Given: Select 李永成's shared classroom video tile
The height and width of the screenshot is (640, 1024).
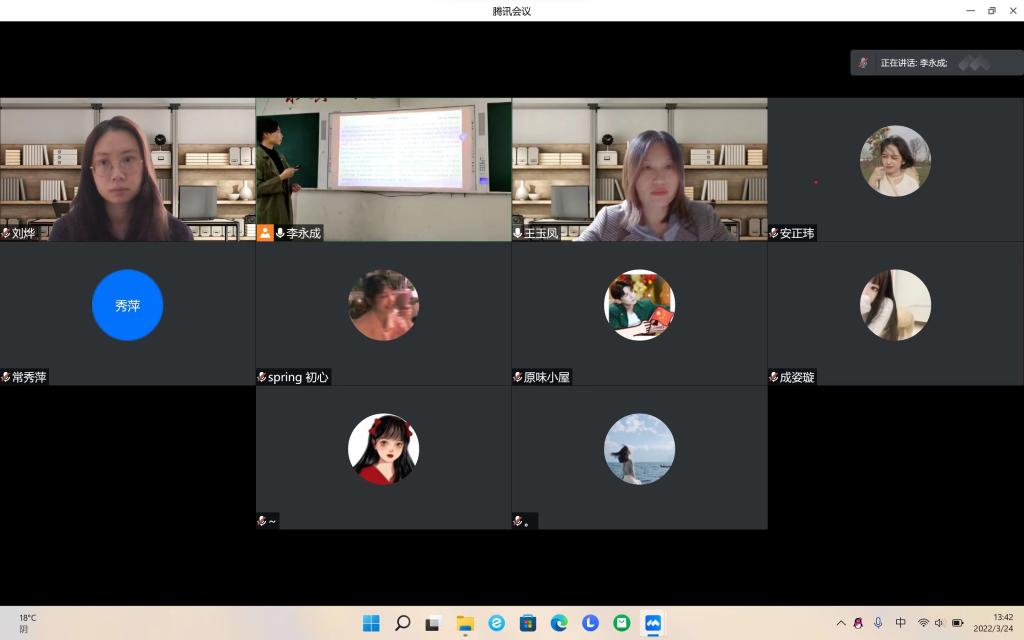Looking at the screenshot, I should click(383, 160).
